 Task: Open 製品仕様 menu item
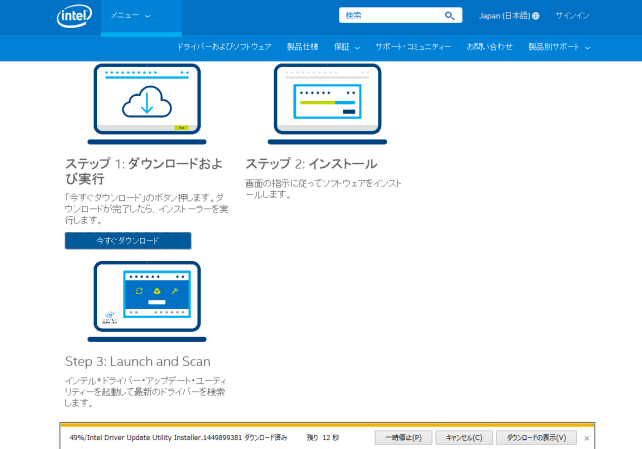click(303, 47)
